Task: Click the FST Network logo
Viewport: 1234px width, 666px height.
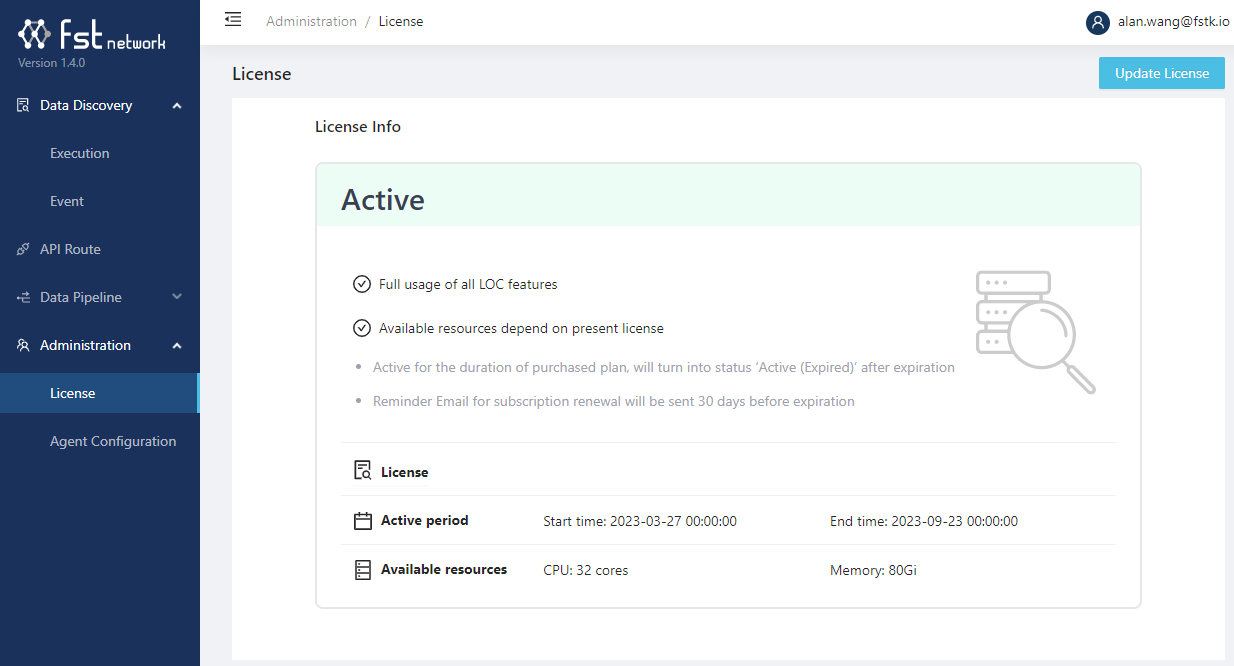Action: click(x=92, y=36)
